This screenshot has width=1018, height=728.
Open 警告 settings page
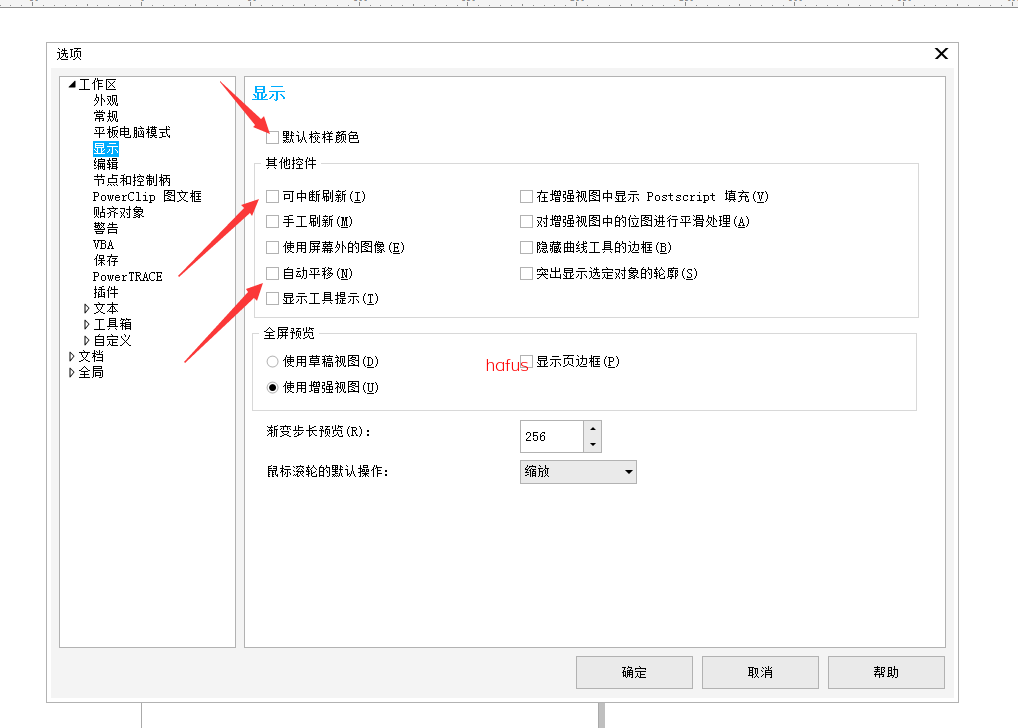(106, 228)
